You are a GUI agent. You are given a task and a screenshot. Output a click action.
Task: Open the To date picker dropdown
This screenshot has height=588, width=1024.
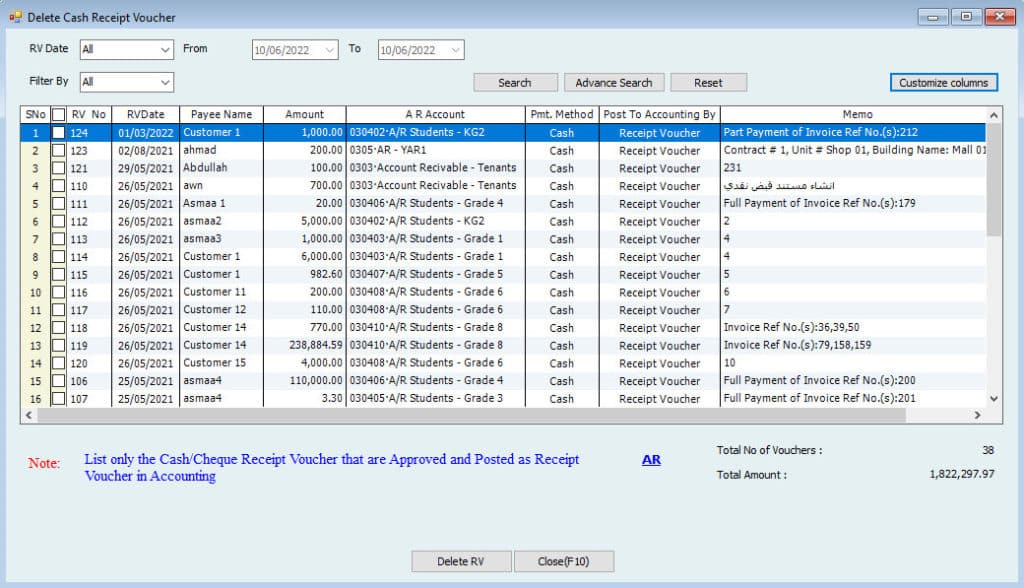[455, 50]
